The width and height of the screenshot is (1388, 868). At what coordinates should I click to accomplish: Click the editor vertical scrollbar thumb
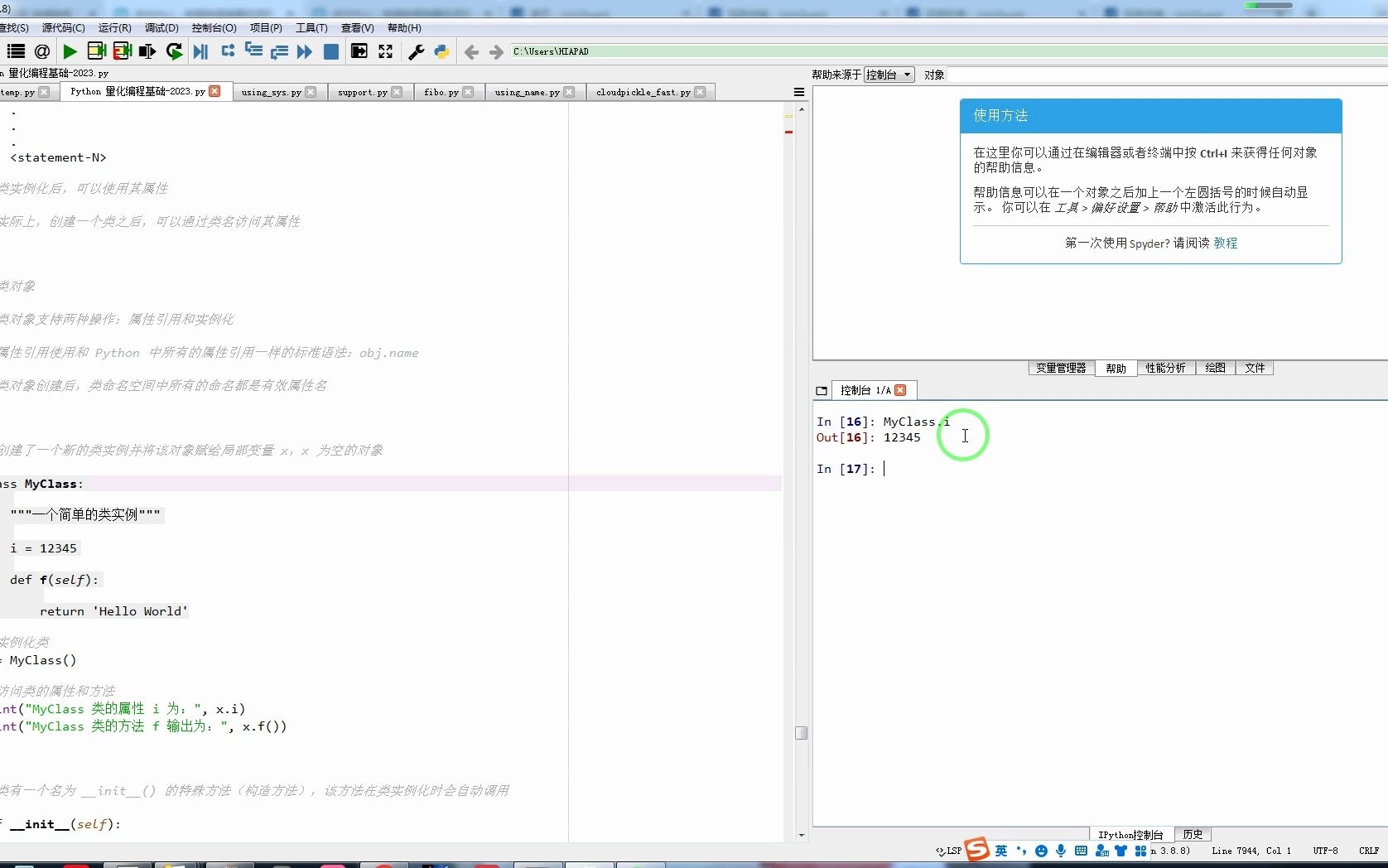[801, 732]
